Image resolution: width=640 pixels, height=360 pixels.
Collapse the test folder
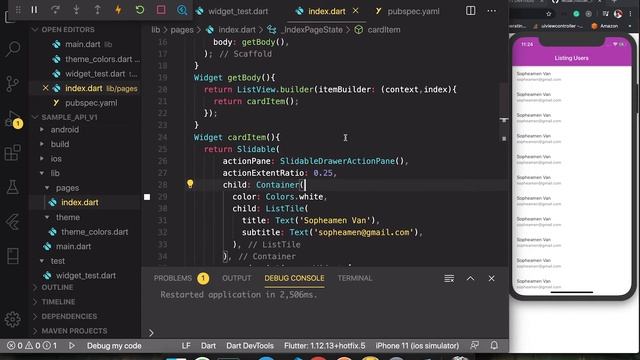click(57, 261)
